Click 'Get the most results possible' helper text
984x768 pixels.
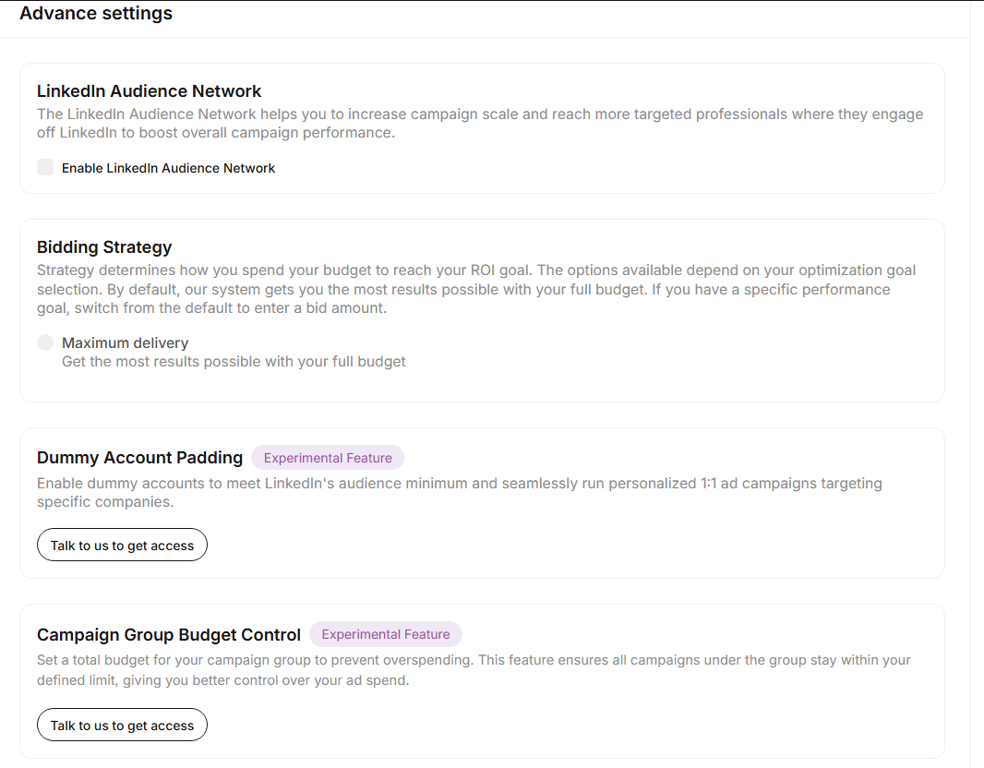[x=233, y=361]
